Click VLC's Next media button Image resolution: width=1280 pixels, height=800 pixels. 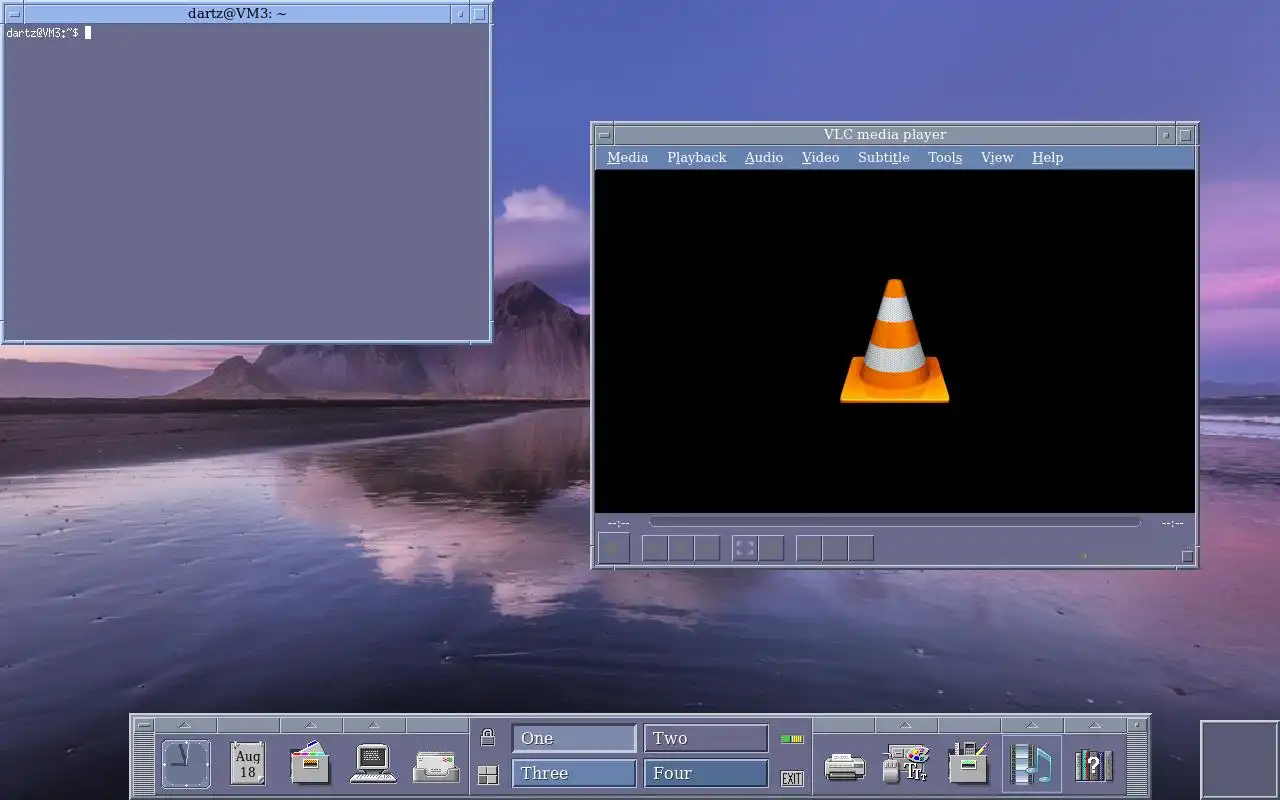707,548
